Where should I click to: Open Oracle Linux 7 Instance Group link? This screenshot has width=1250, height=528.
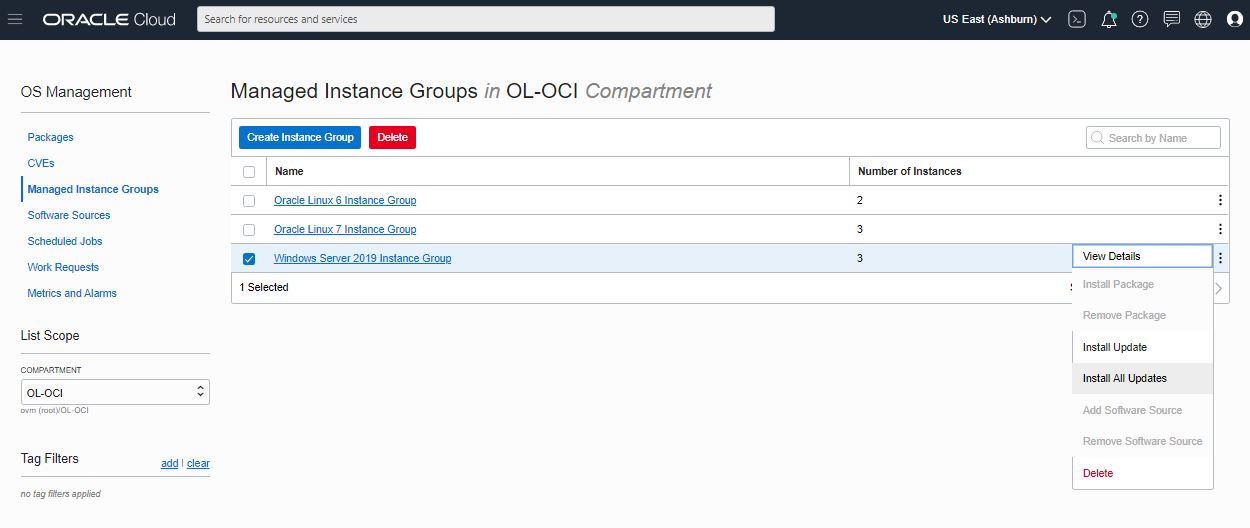[345, 229]
